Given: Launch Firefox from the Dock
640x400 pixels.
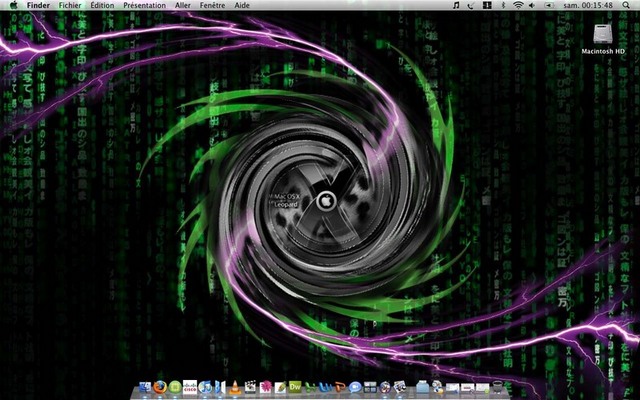Looking at the screenshot, I should point(160,387).
